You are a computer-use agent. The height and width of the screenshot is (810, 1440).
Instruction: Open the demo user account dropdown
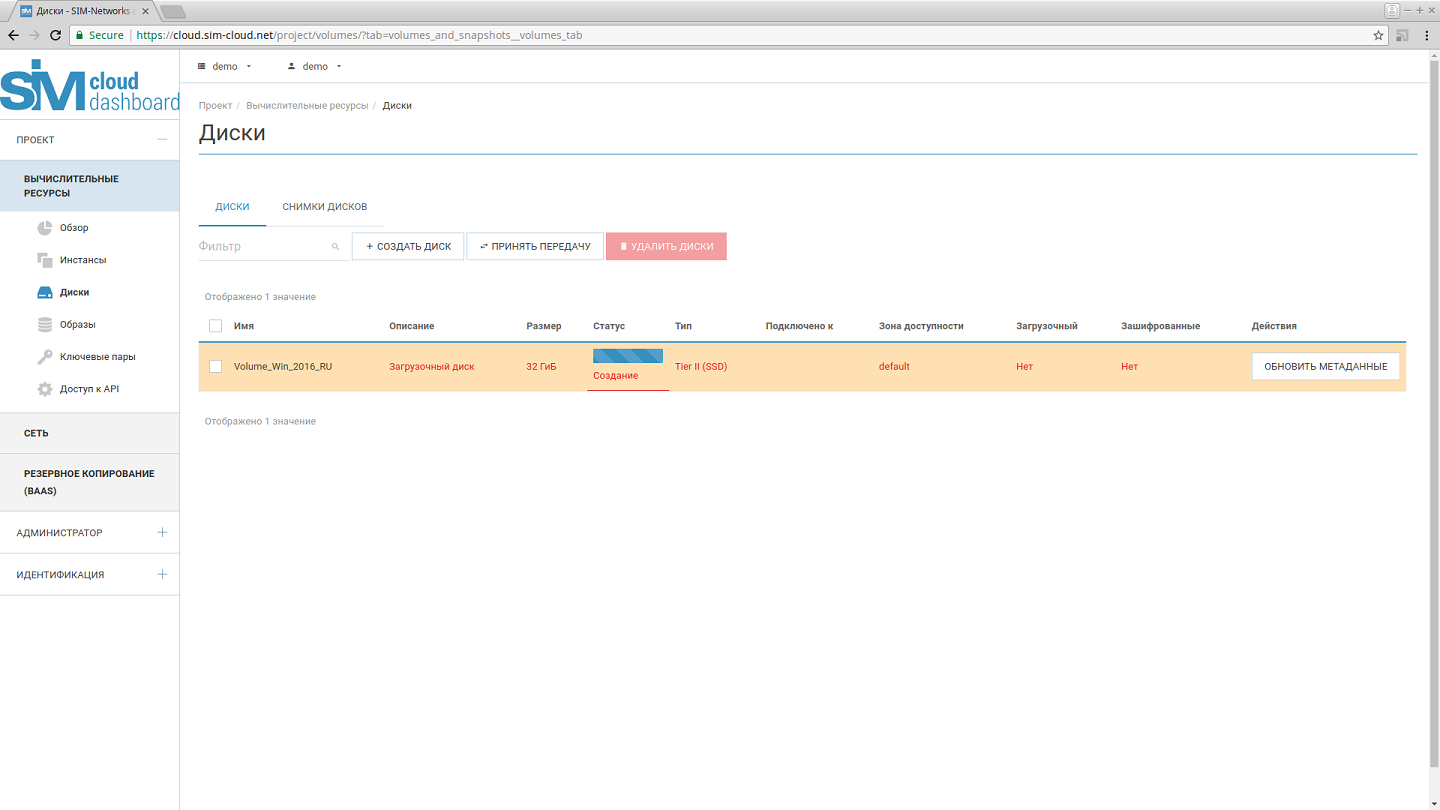[315, 67]
